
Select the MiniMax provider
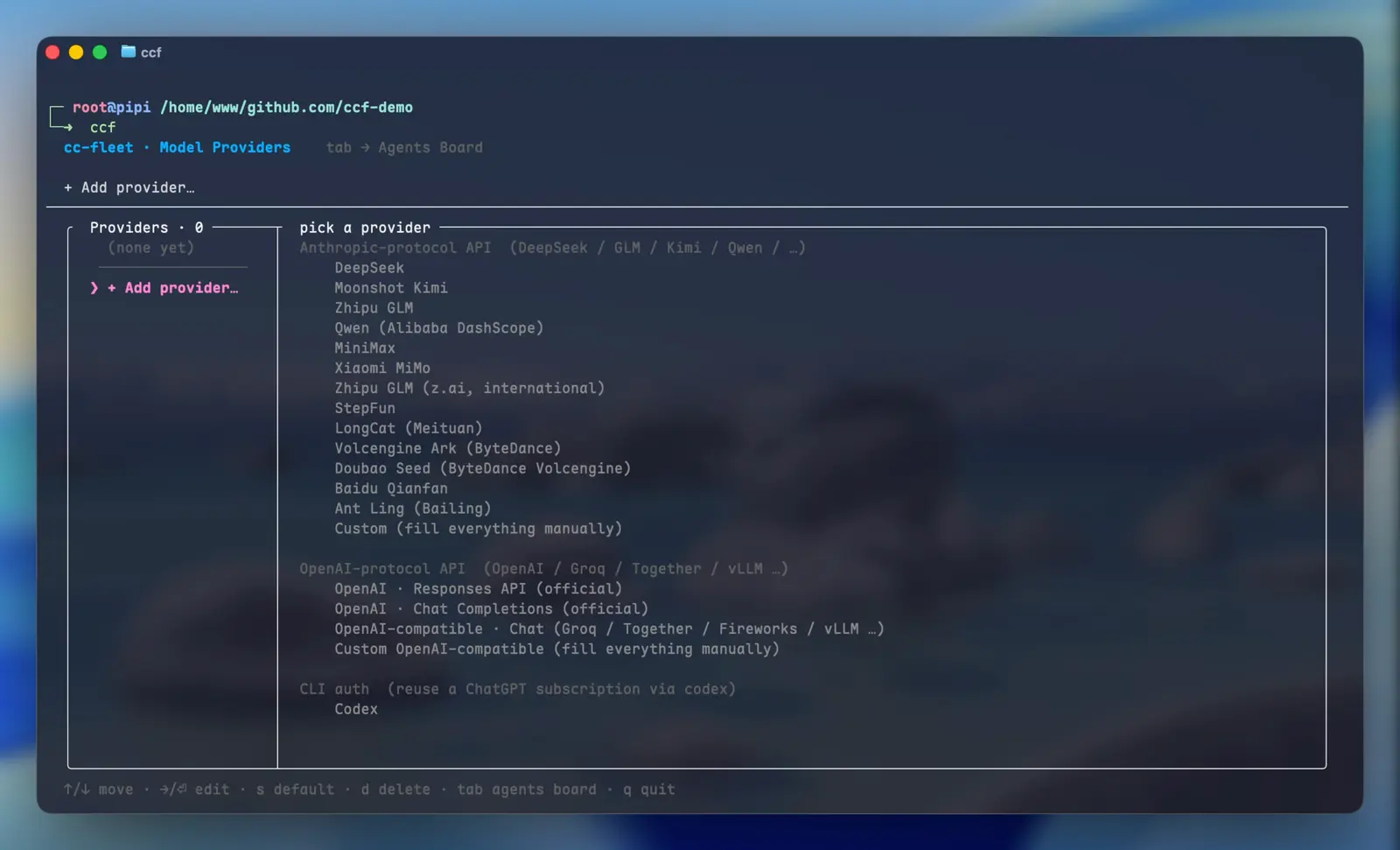click(x=365, y=348)
